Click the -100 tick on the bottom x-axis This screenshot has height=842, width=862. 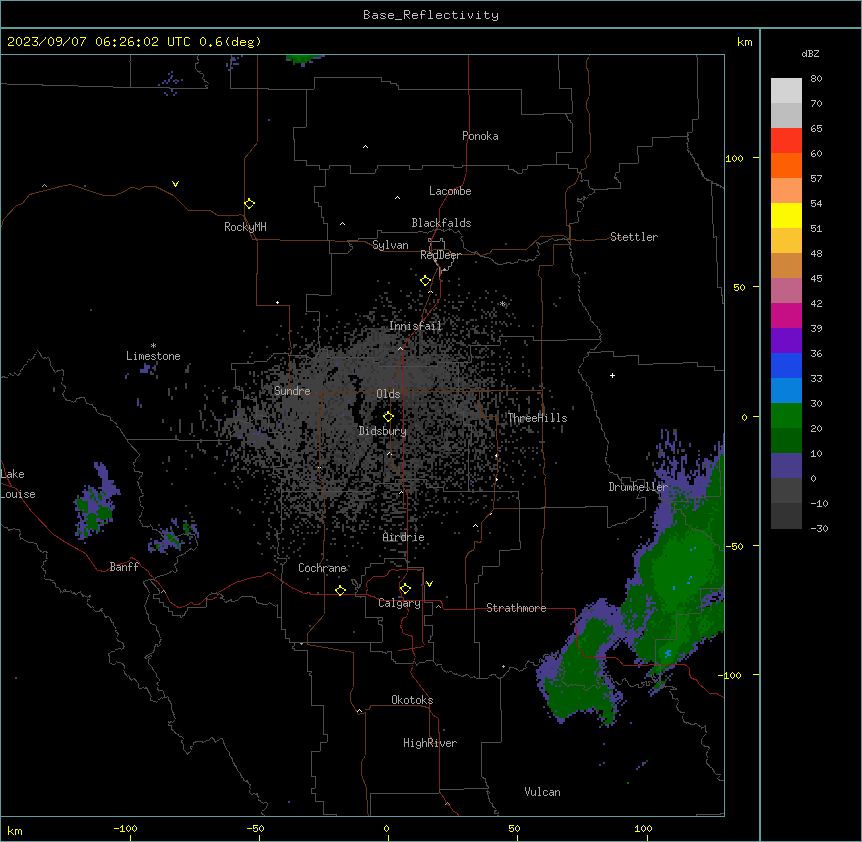pos(125,828)
